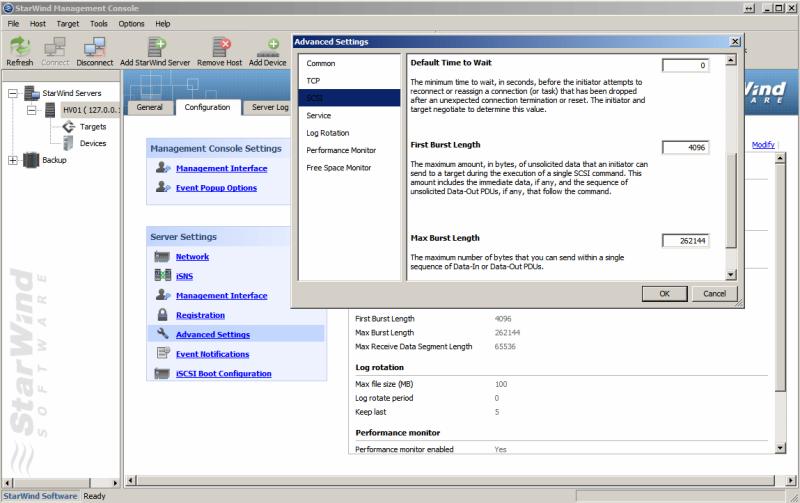Collapse the HV01 server node
The width and height of the screenshot is (800, 503).
tap(32, 110)
